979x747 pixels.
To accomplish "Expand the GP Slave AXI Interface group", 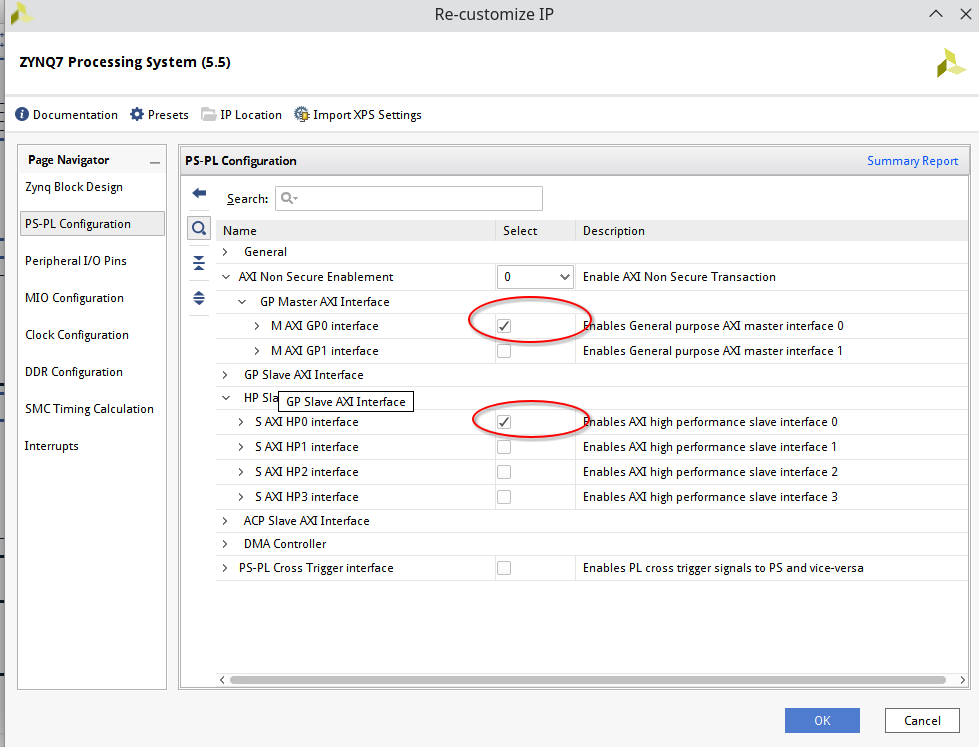I will 225,375.
